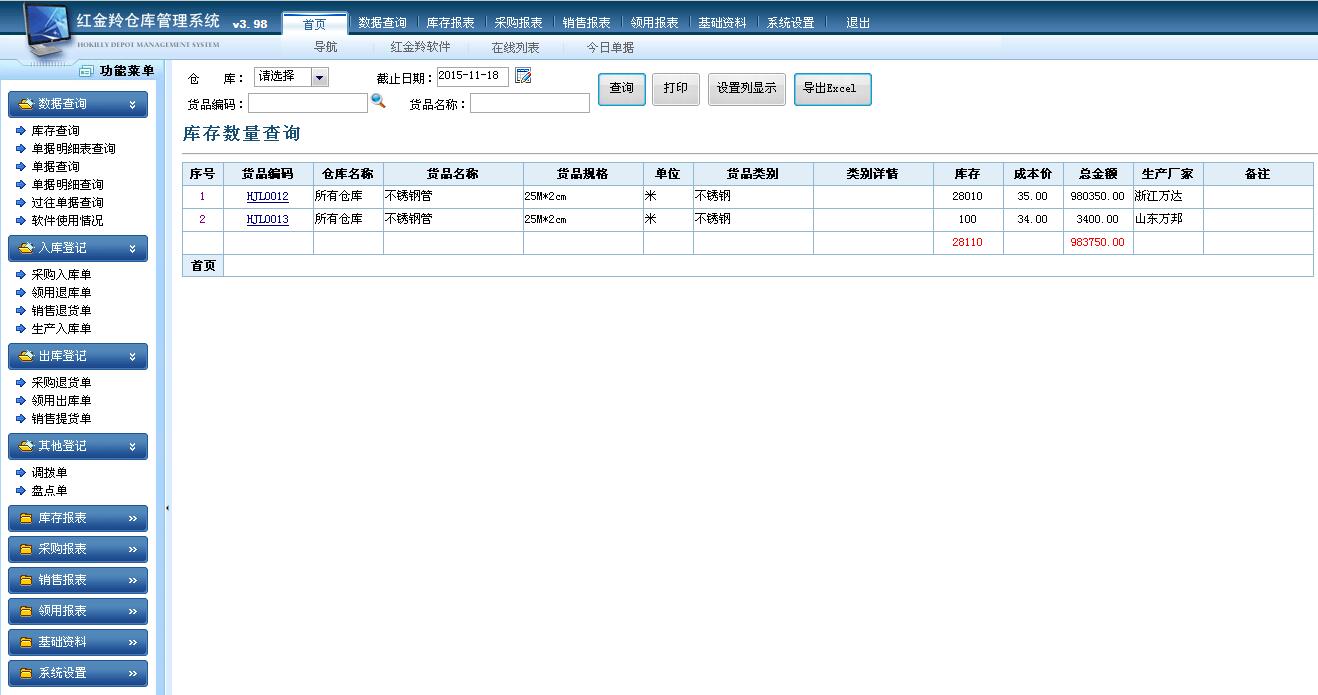The width and height of the screenshot is (1318, 695).
Task: Collapse the 数据查询 sidebar section
Action: 132,105
